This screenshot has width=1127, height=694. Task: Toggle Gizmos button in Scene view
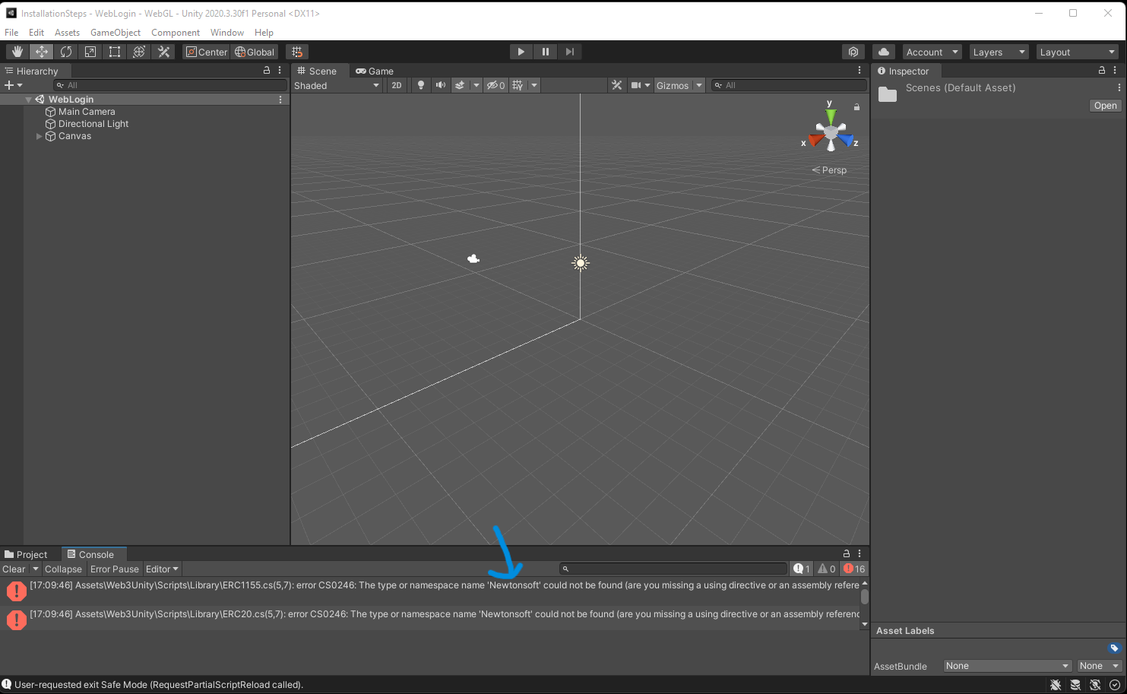coord(673,85)
